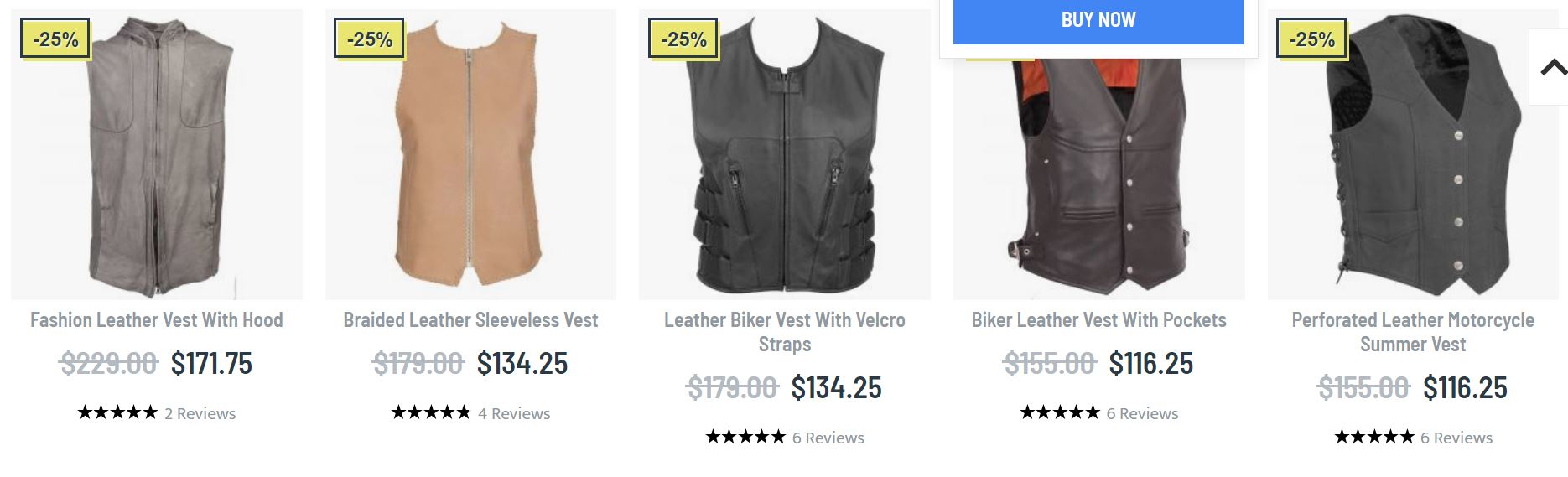Click Braided Leather Sleeveless Vest title link
Screen dimensions: 1568x477
(x=470, y=320)
